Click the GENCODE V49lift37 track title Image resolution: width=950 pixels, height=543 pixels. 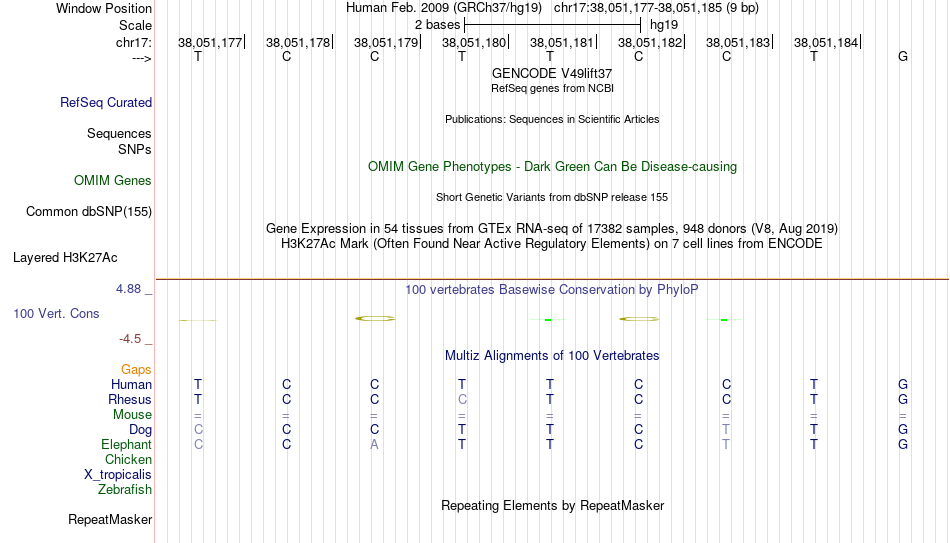click(552, 73)
